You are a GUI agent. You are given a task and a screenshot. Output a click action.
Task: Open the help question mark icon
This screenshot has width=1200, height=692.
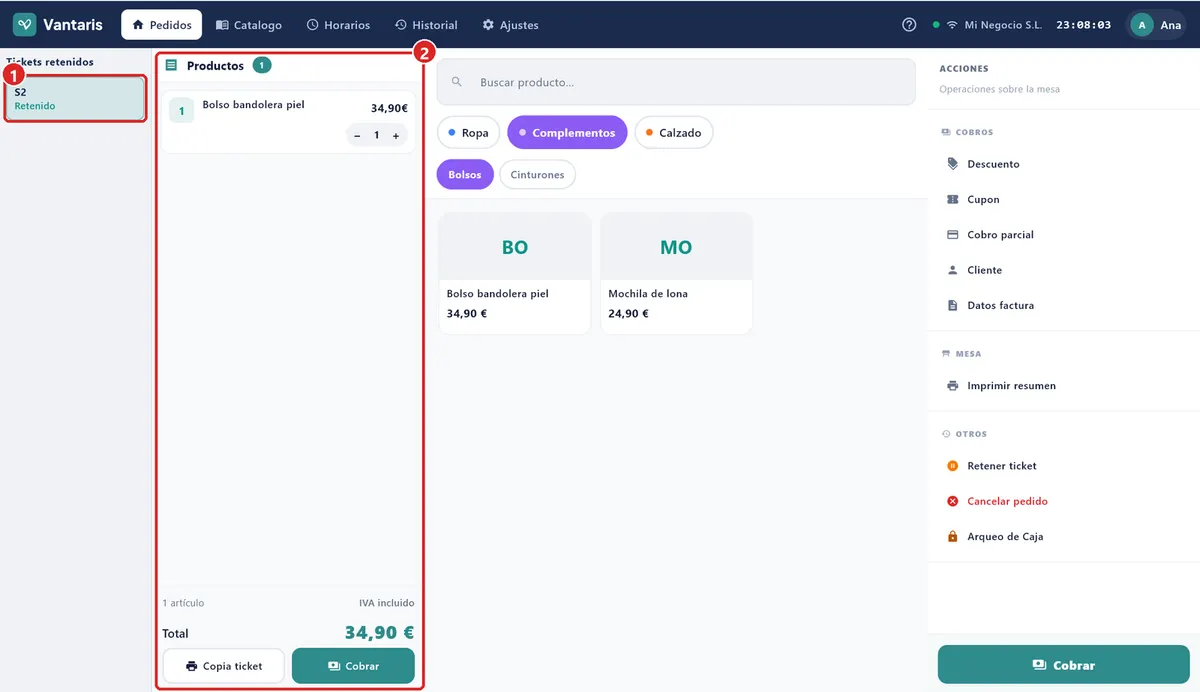[x=909, y=25]
